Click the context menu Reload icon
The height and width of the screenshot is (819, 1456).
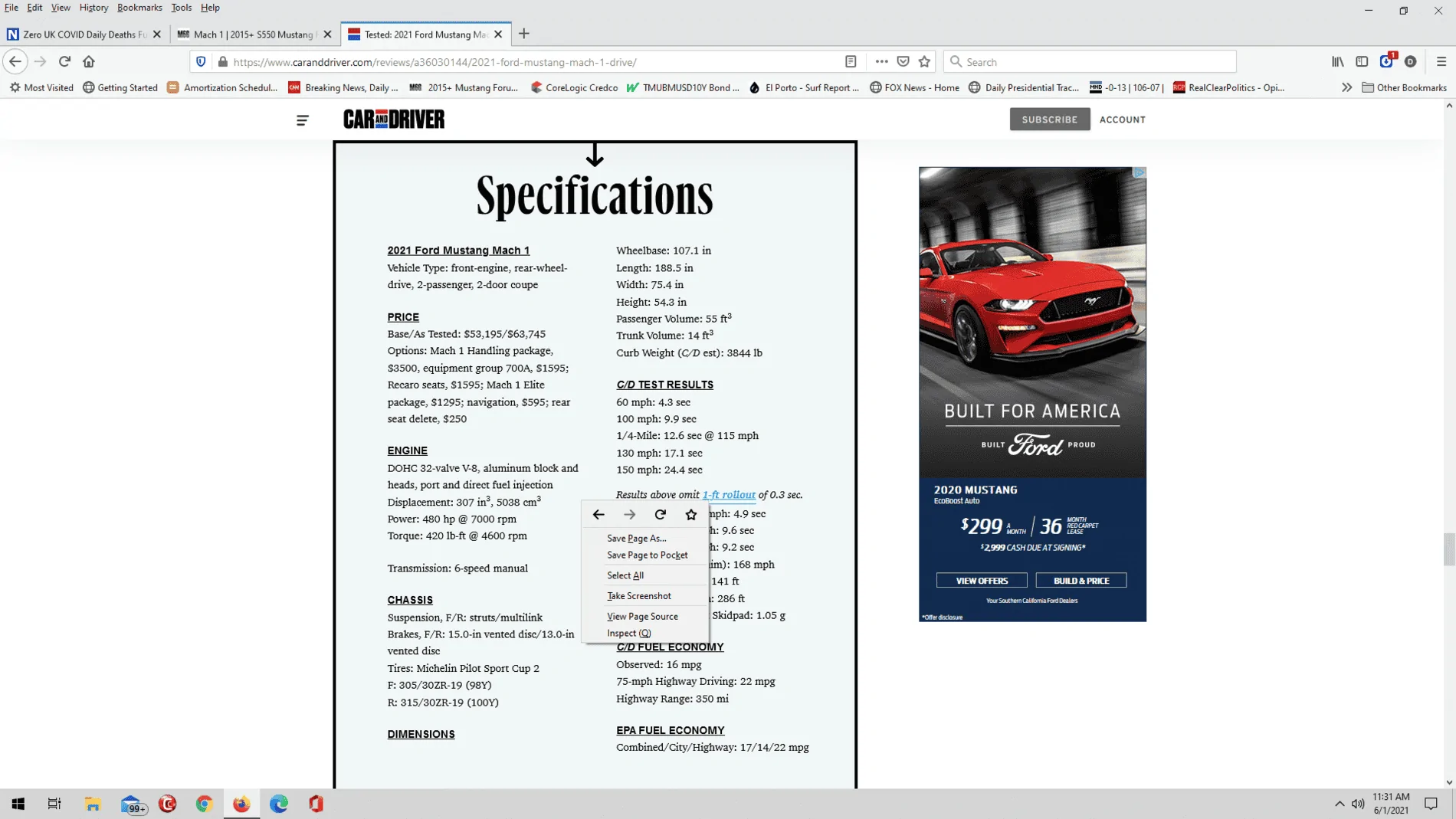tap(661, 515)
